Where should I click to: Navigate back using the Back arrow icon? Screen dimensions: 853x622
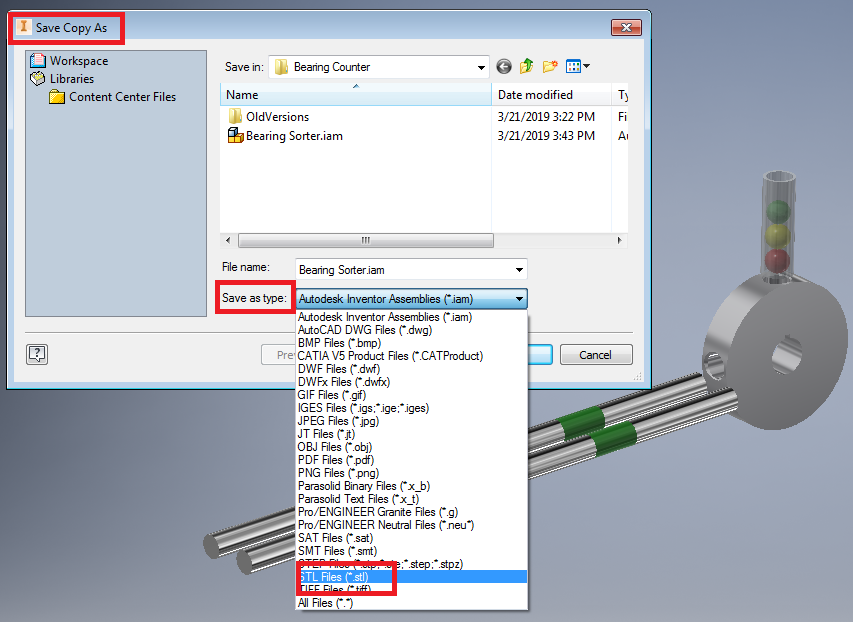[503, 66]
